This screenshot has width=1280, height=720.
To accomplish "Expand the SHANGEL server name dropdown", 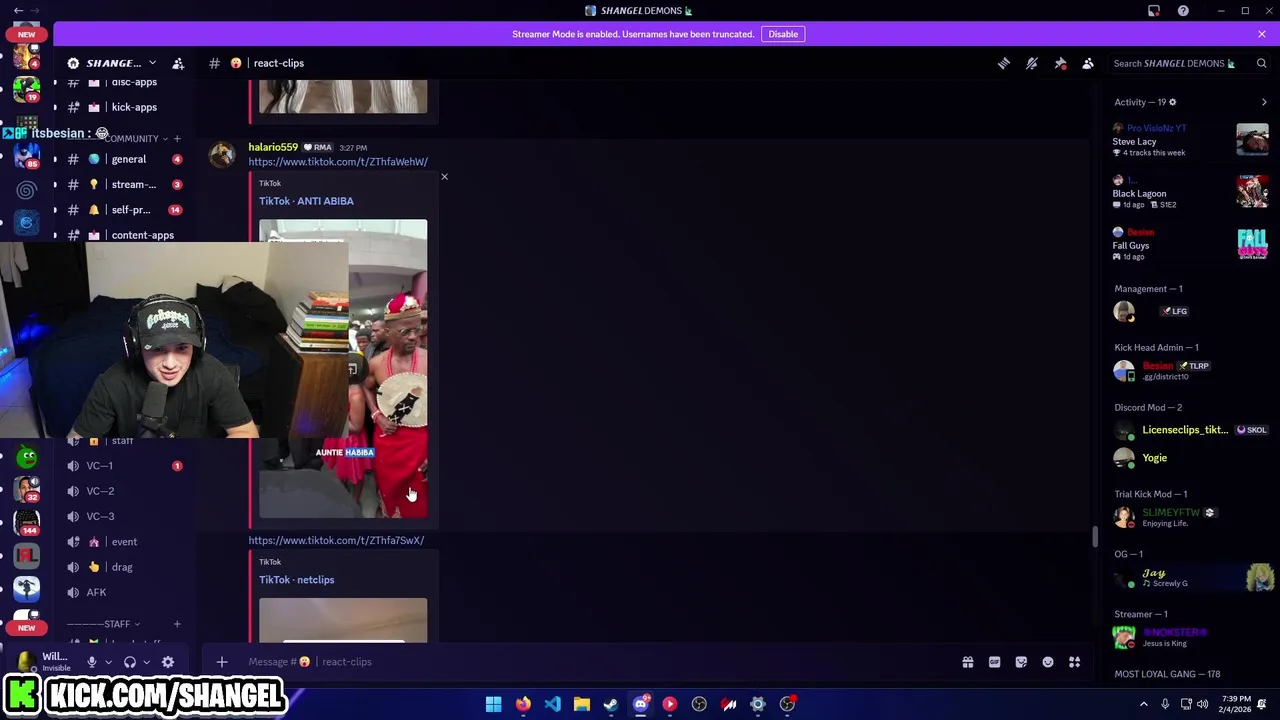I will pos(152,63).
